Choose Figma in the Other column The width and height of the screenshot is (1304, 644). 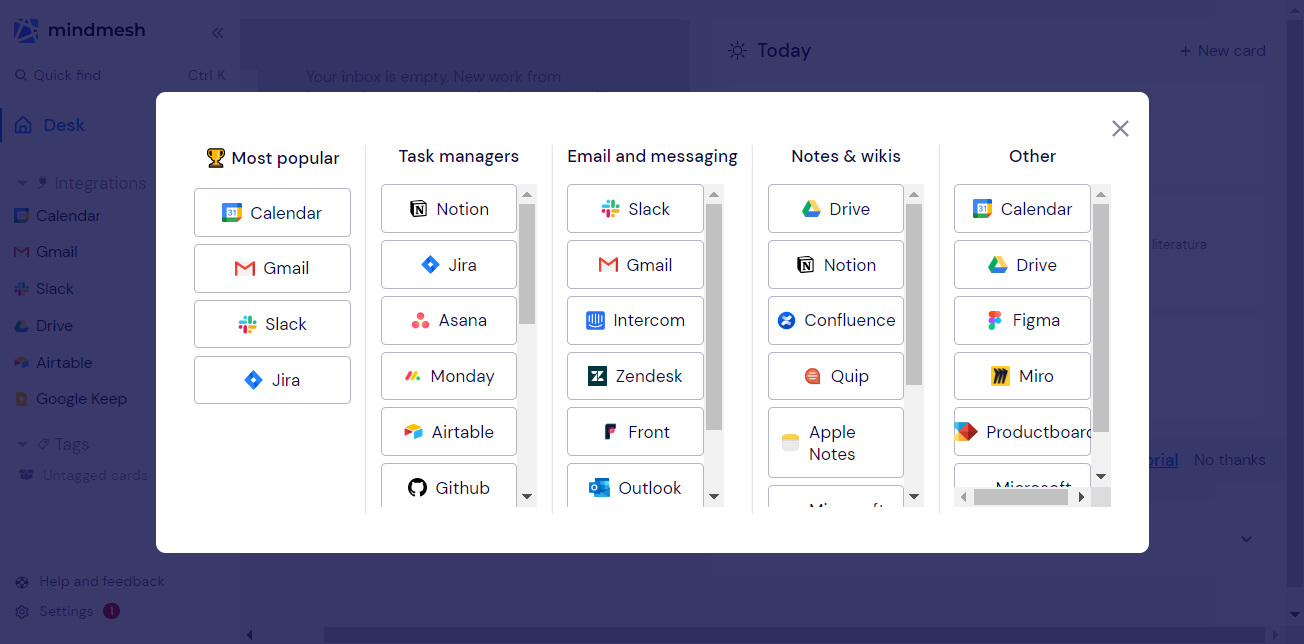click(x=1022, y=321)
